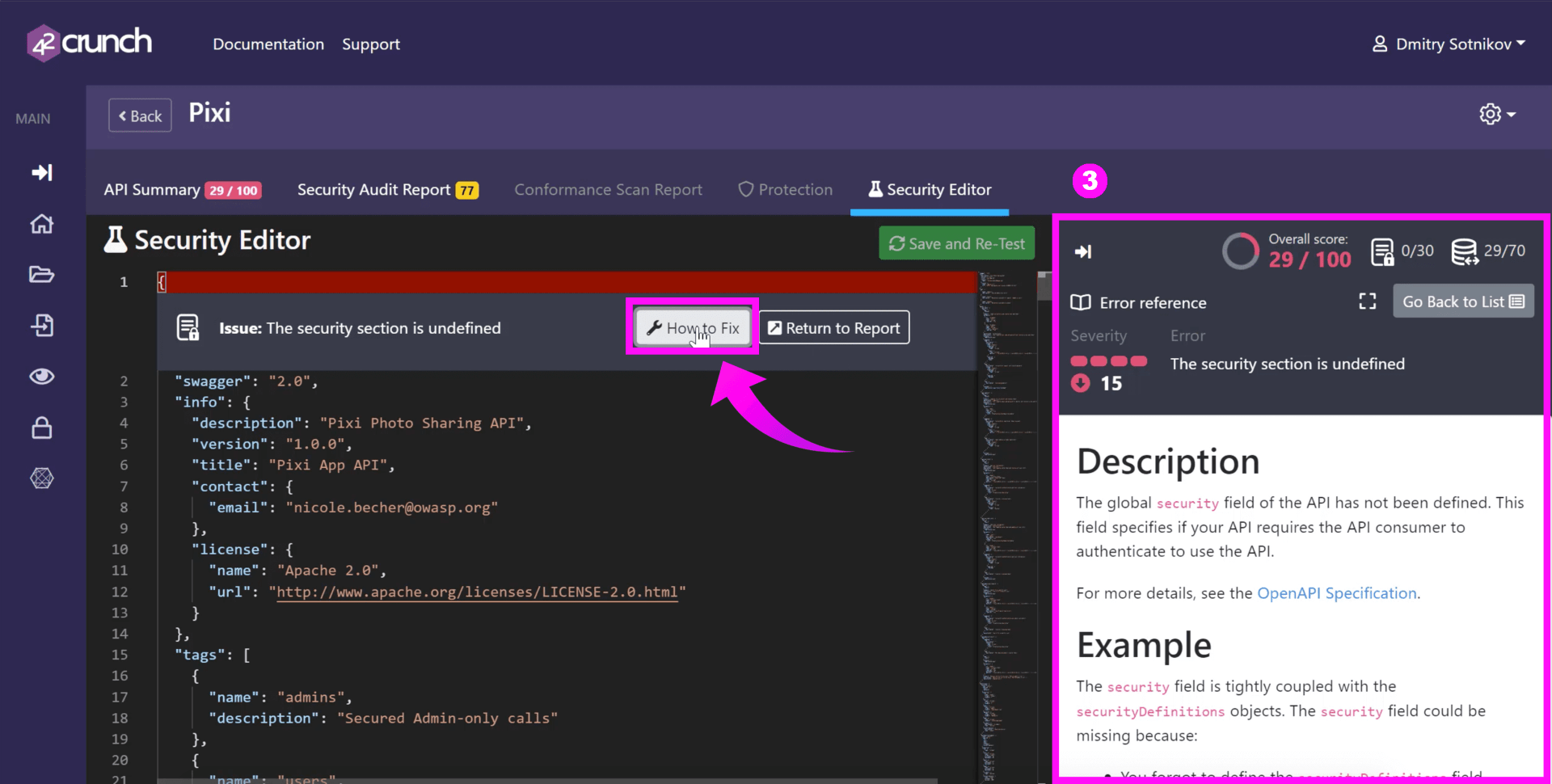Screen dimensions: 1552x784
Task: Click the Security Editor flask heading icon
Action: point(116,239)
